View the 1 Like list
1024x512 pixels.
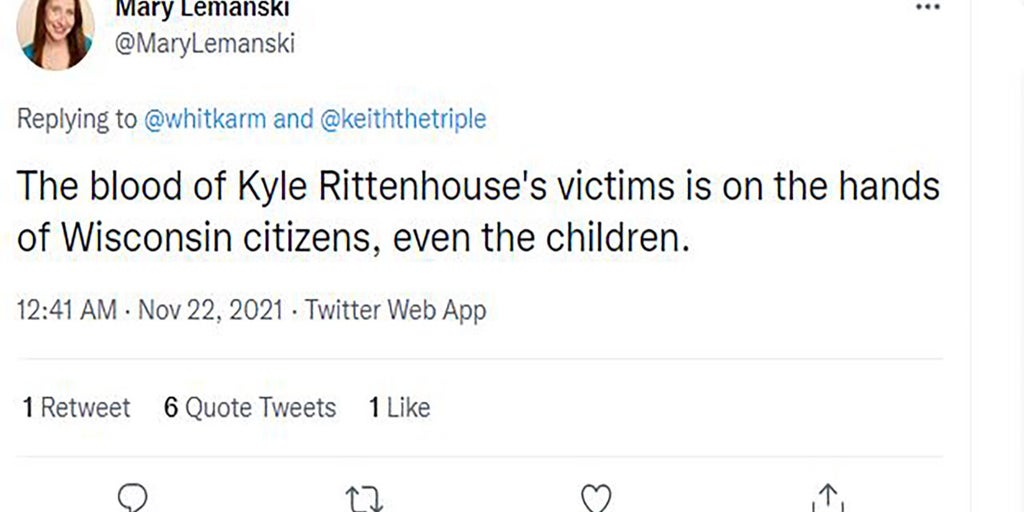(399, 407)
